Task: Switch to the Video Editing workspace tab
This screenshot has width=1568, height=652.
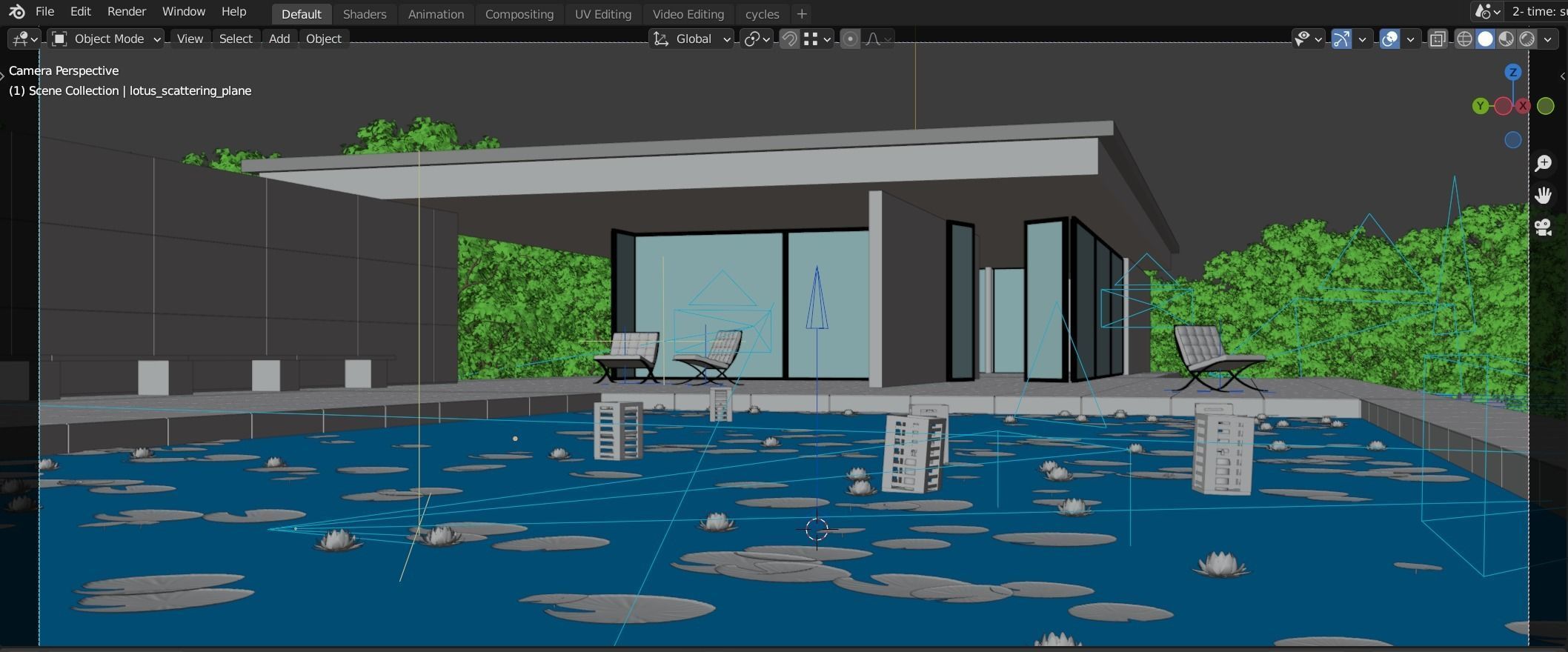Action: point(688,14)
